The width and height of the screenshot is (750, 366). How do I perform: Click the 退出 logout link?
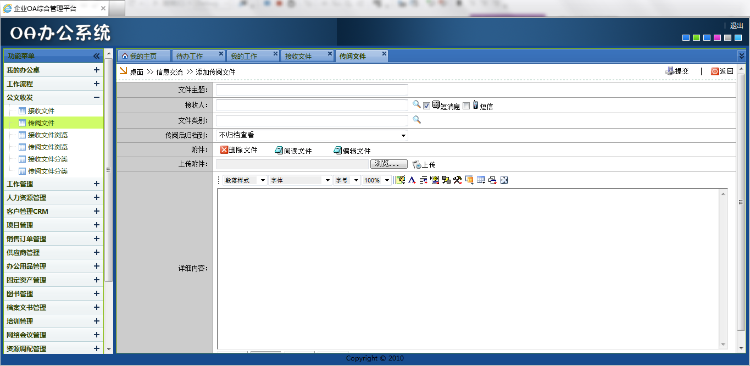coord(737,26)
